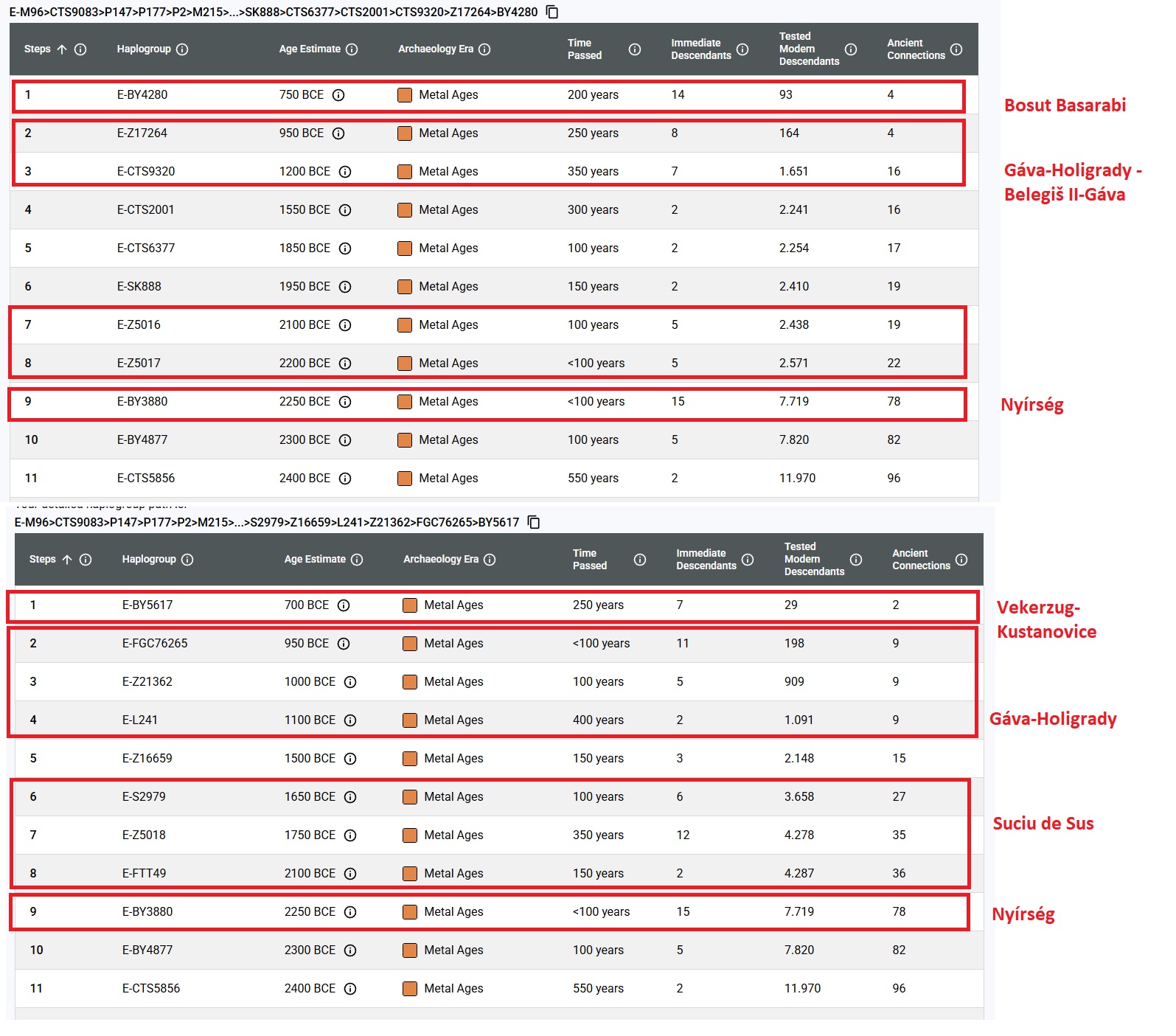
Task: Click the Metal Ages swatch in E-Z21362 row
Action: tap(410, 682)
